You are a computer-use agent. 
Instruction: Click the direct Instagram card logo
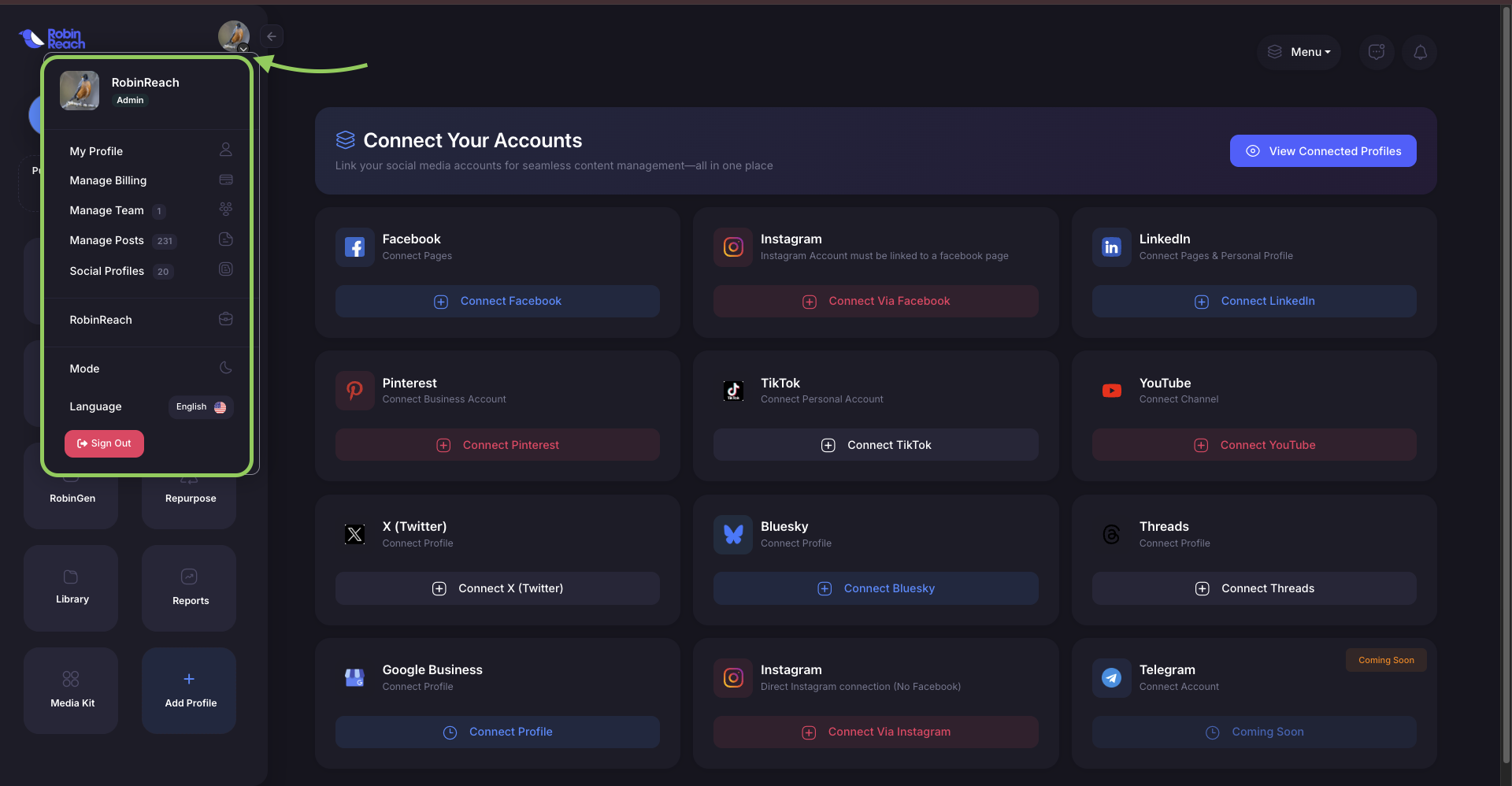pos(733,677)
